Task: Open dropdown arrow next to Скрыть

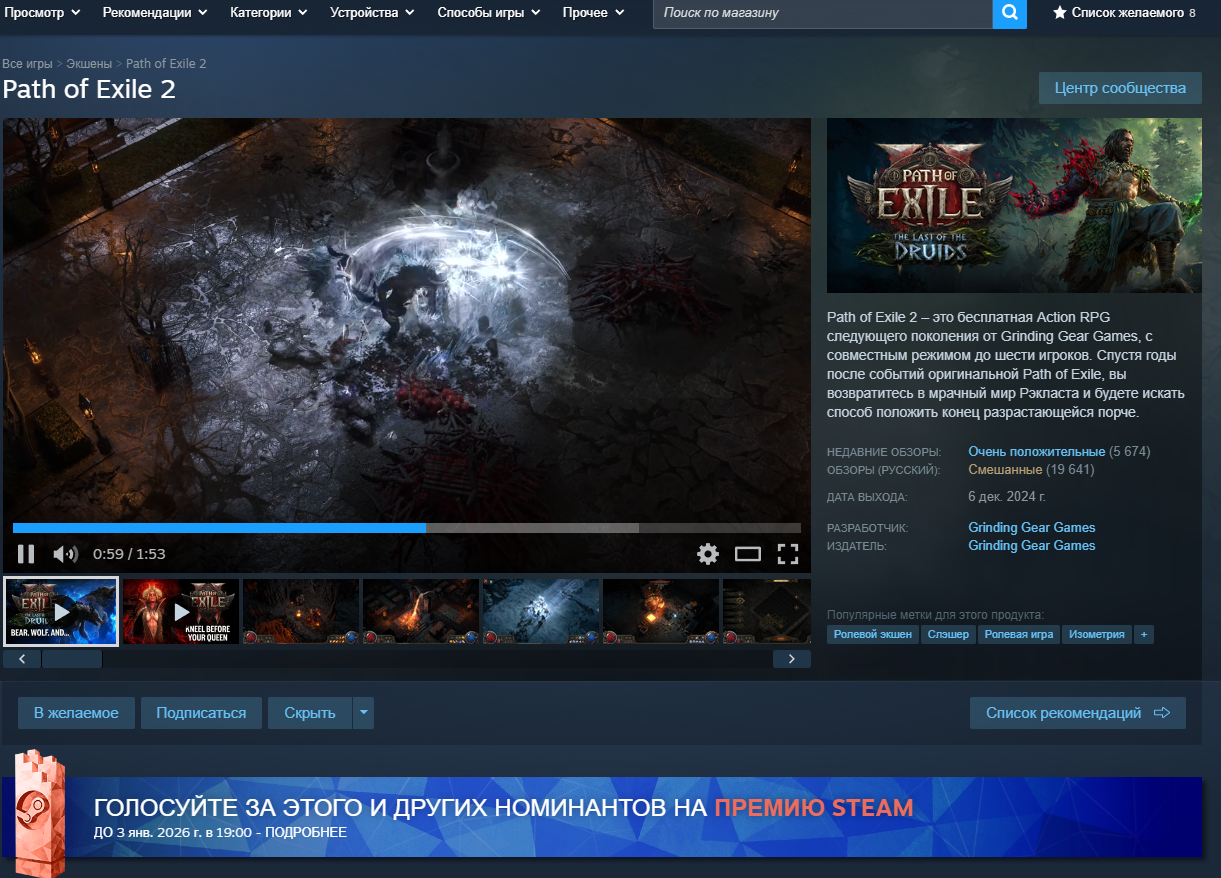Action: click(363, 713)
